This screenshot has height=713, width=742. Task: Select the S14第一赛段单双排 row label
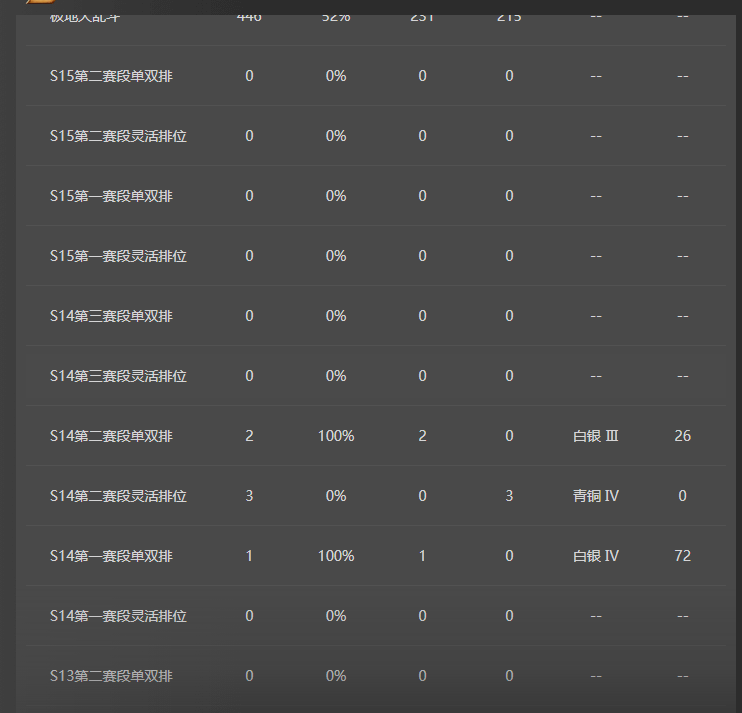[111, 556]
